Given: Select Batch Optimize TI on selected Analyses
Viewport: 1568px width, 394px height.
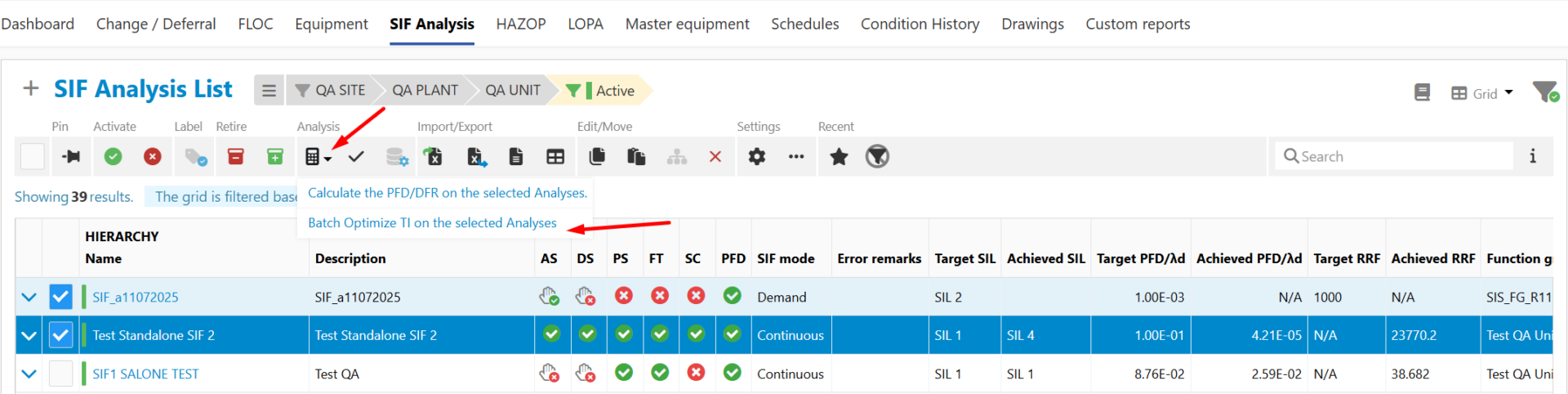Looking at the screenshot, I should (x=432, y=222).
